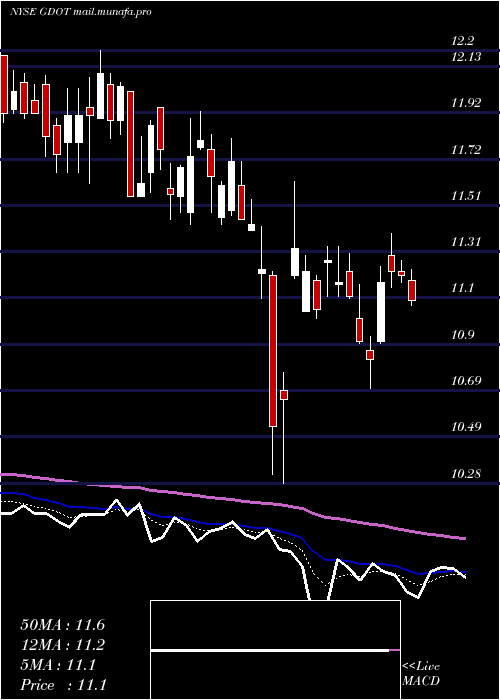Screen dimensions: 500x700
Task: Click the 12.2 price axis label
Action: (462, 42)
